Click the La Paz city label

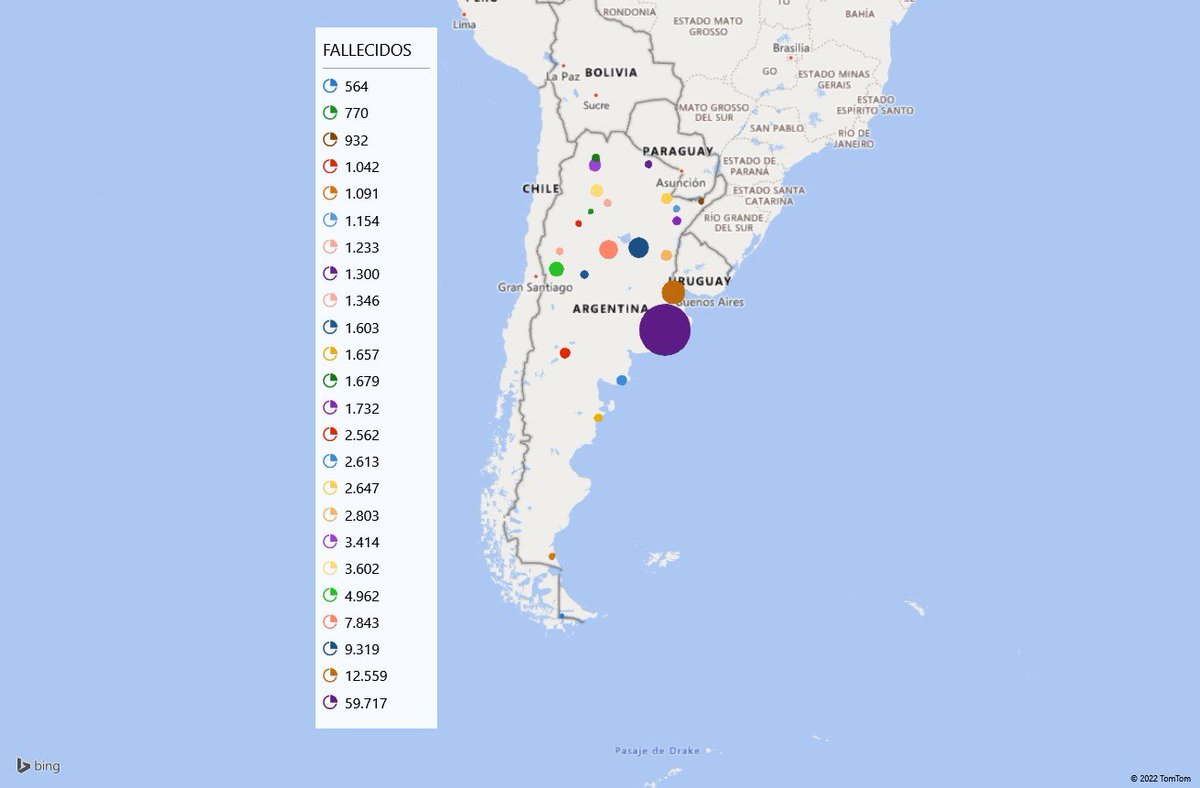(563, 76)
